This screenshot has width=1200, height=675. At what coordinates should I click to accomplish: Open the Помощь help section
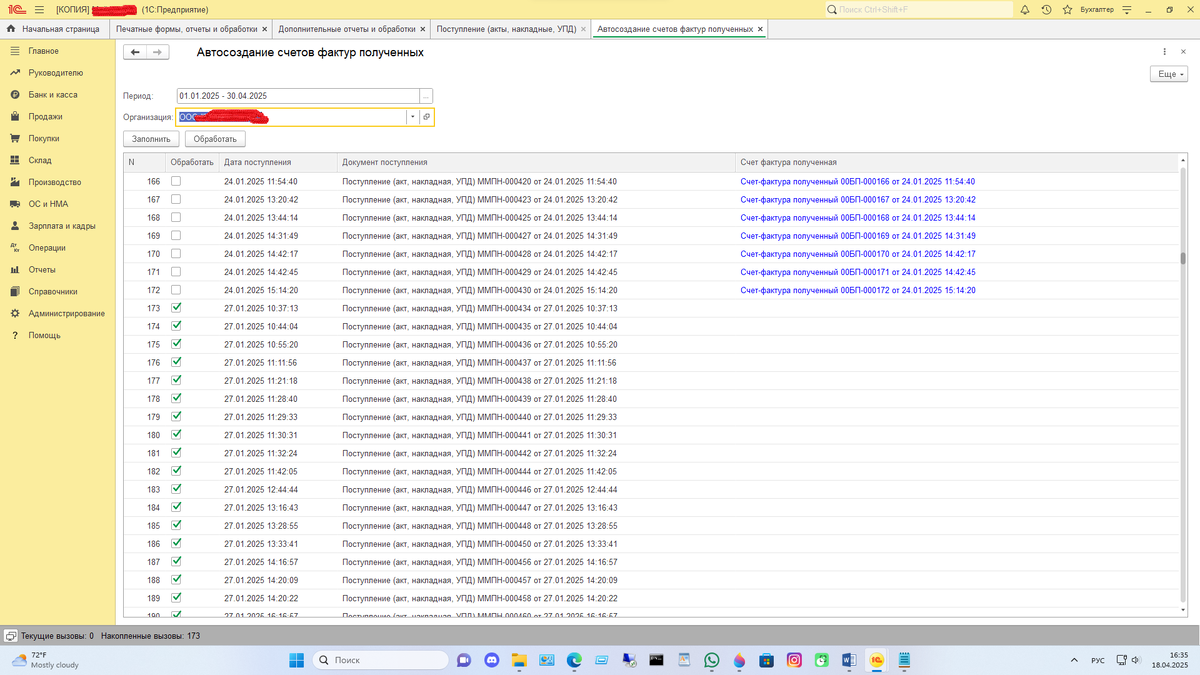click(x=44, y=336)
